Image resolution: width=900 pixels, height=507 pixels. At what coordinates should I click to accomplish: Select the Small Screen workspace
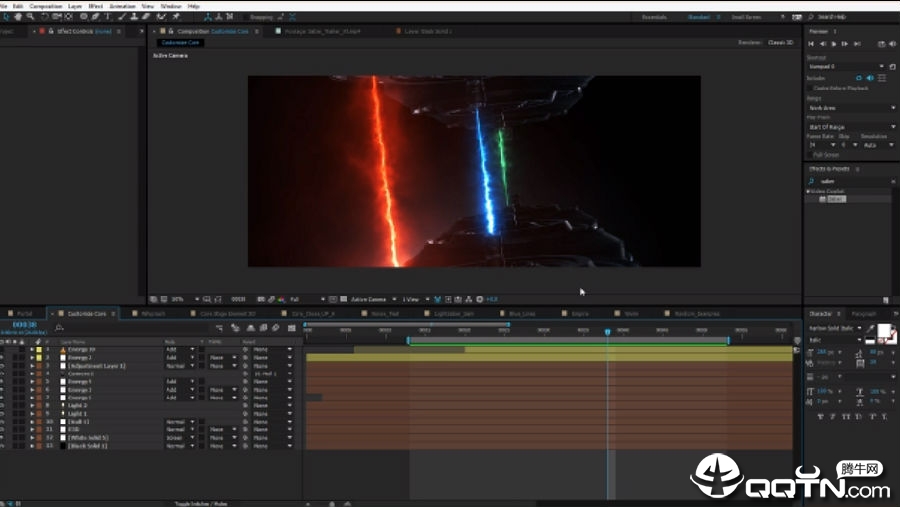(x=744, y=17)
